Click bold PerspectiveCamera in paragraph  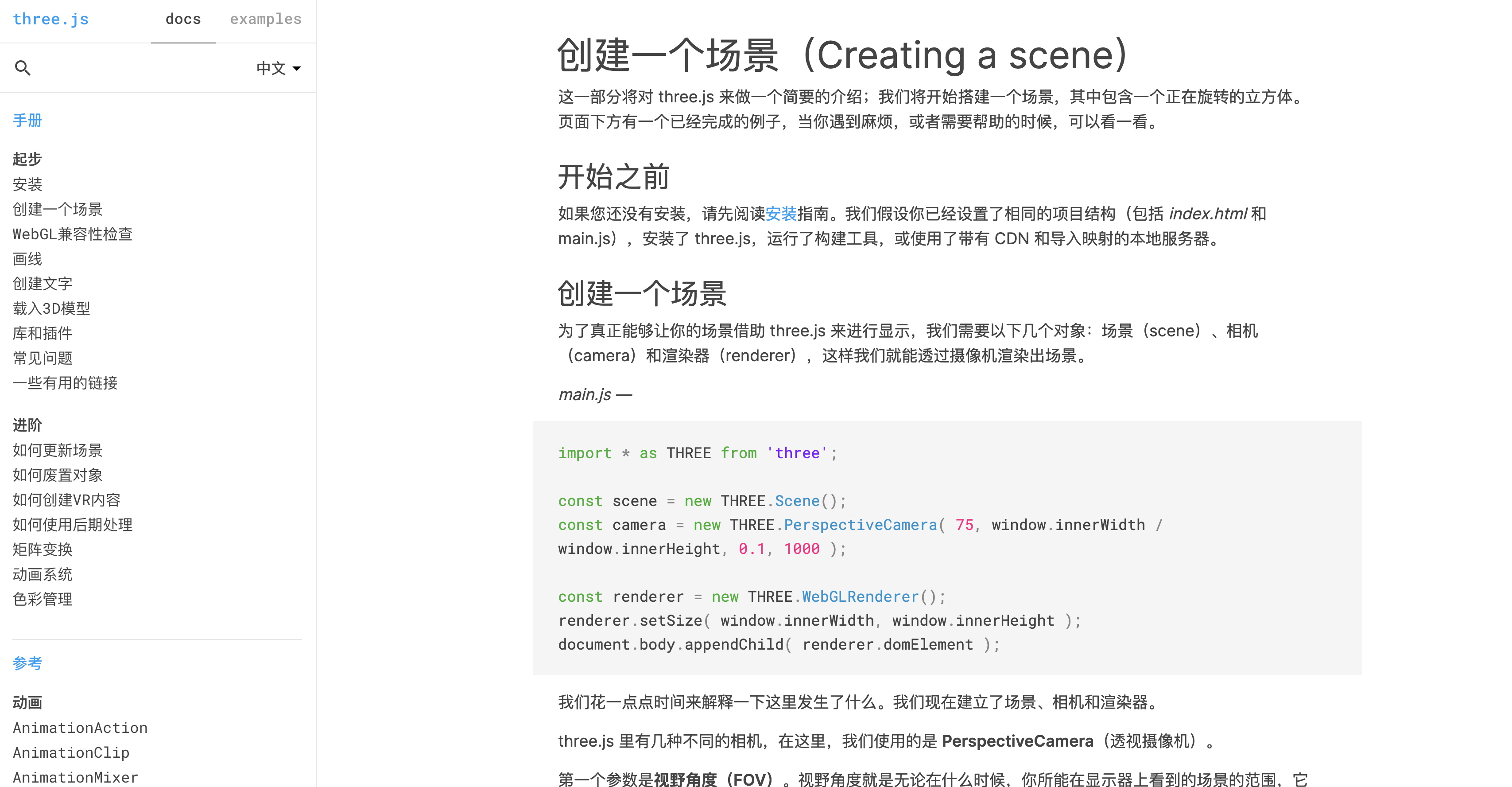(x=1018, y=741)
